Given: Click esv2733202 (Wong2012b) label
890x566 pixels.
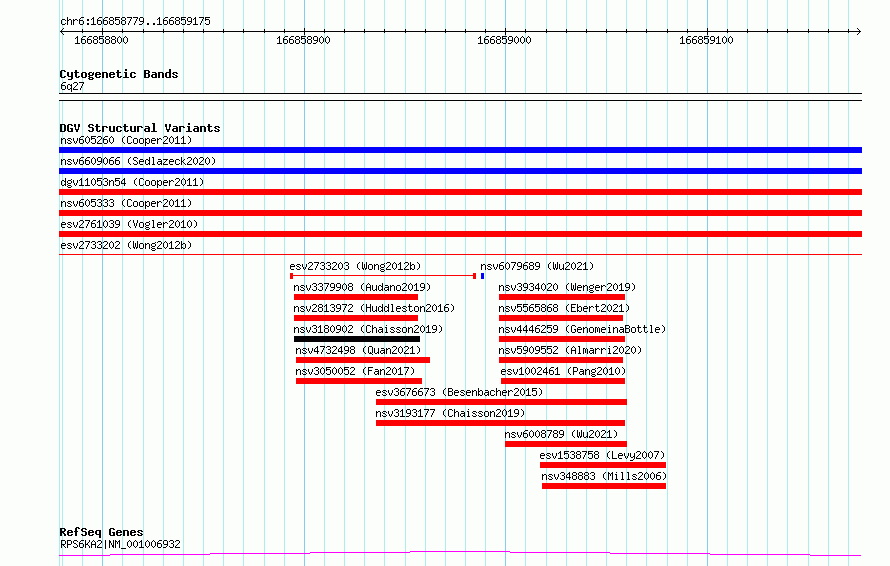Looking at the screenshot, I should [x=126, y=245].
